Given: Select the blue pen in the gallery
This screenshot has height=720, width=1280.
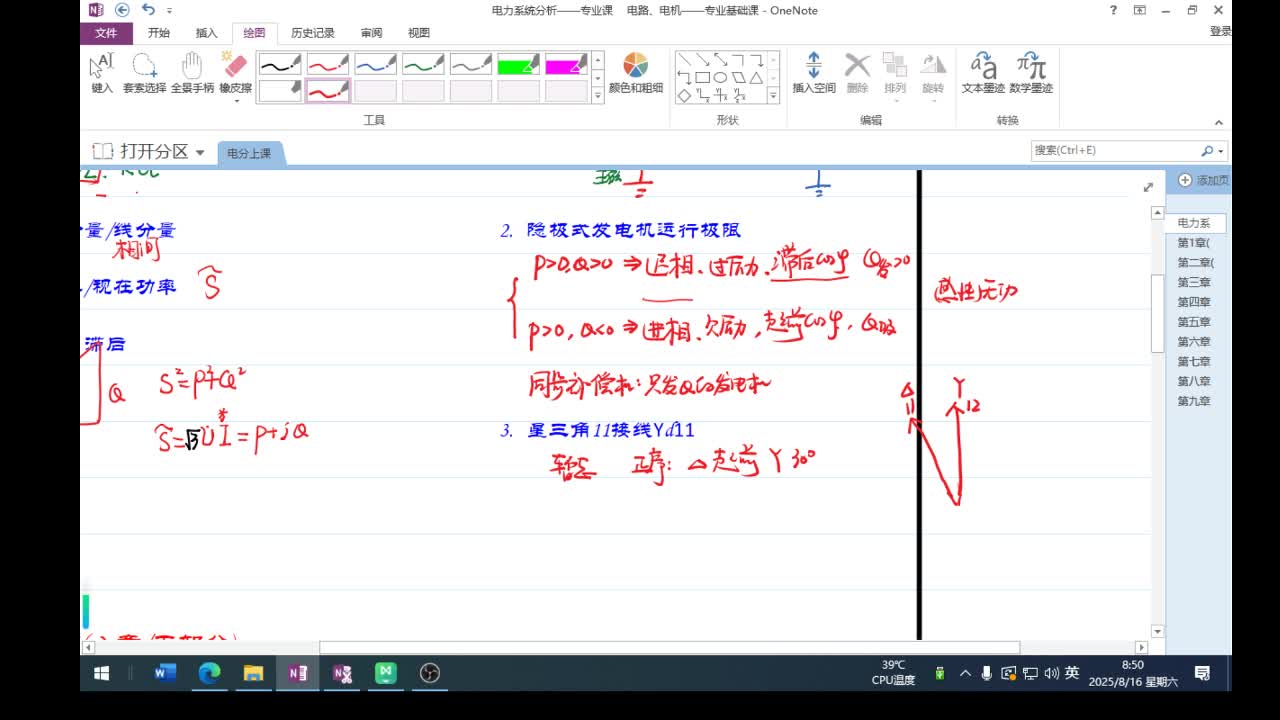Looking at the screenshot, I should pos(375,65).
